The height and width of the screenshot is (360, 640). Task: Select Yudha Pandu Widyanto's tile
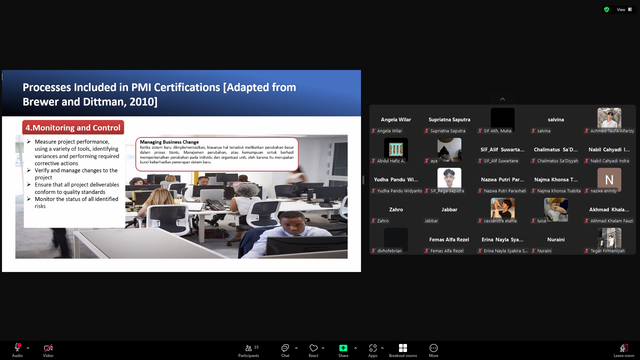click(x=396, y=180)
